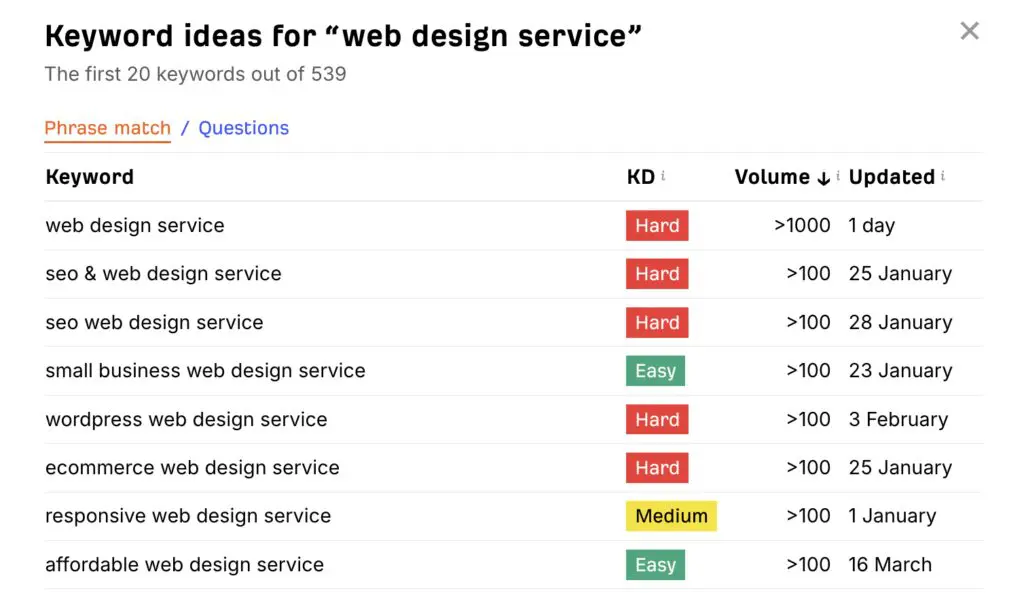
Task: Click the KD column header
Action: click(x=640, y=177)
